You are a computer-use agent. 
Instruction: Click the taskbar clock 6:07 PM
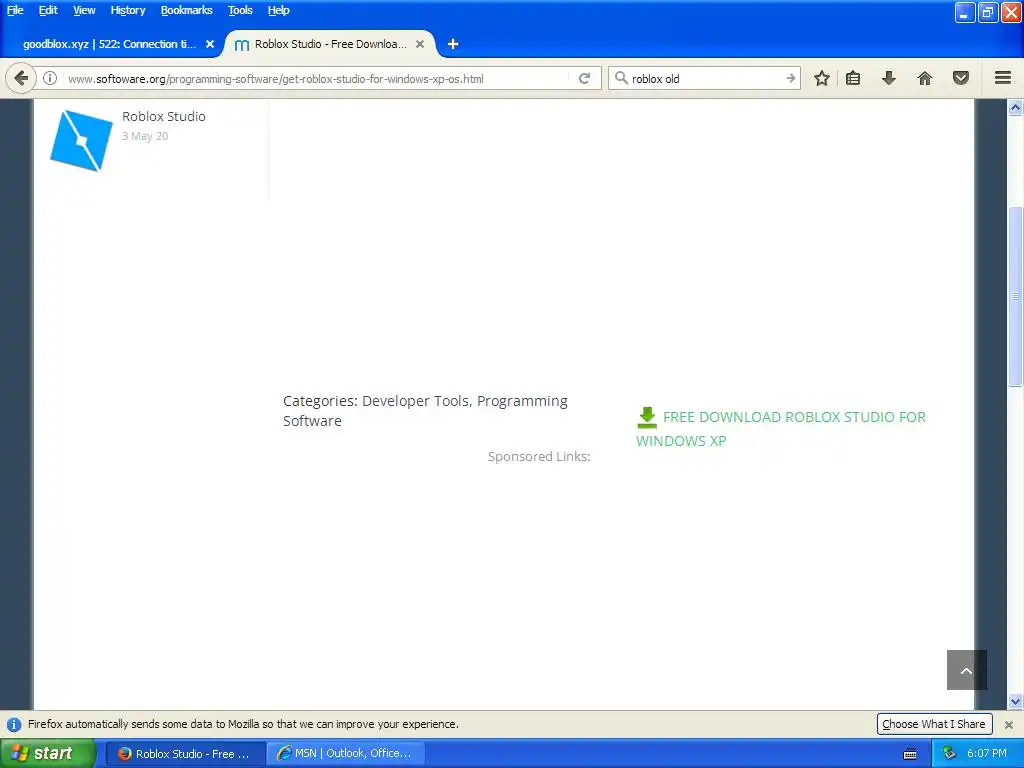coord(987,754)
